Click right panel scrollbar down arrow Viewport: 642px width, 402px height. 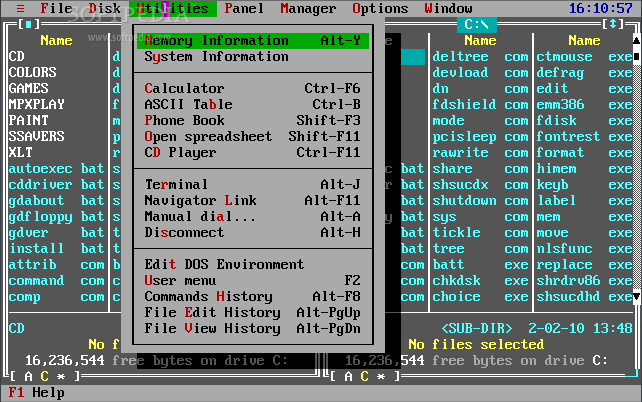(x=637, y=296)
